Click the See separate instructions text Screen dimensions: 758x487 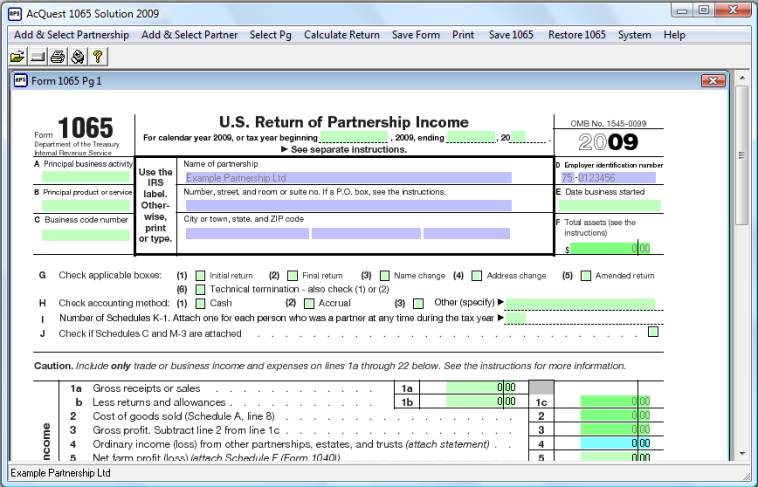[x=344, y=149]
